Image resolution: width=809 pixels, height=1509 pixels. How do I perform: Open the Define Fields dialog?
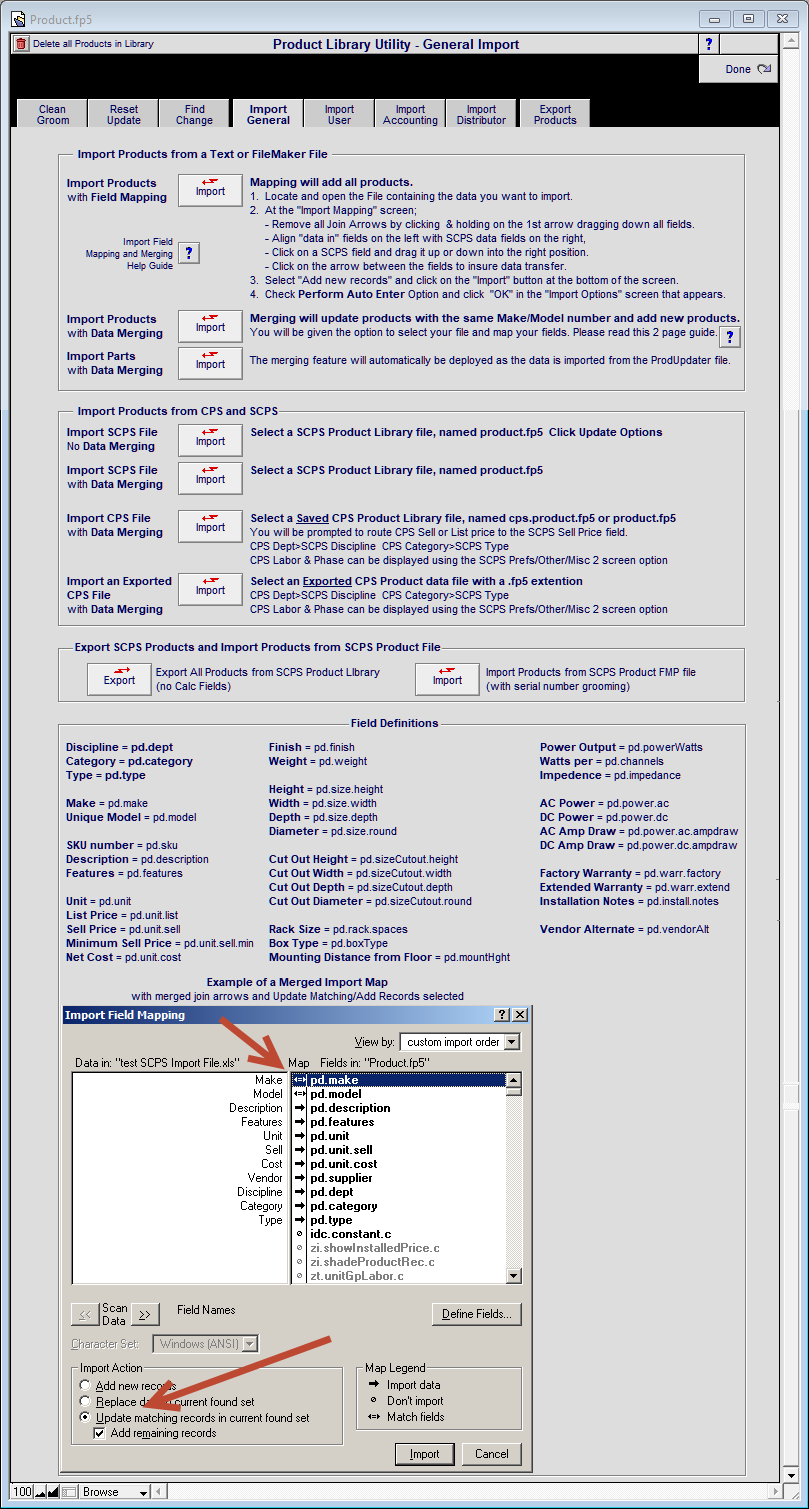[476, 1314]
